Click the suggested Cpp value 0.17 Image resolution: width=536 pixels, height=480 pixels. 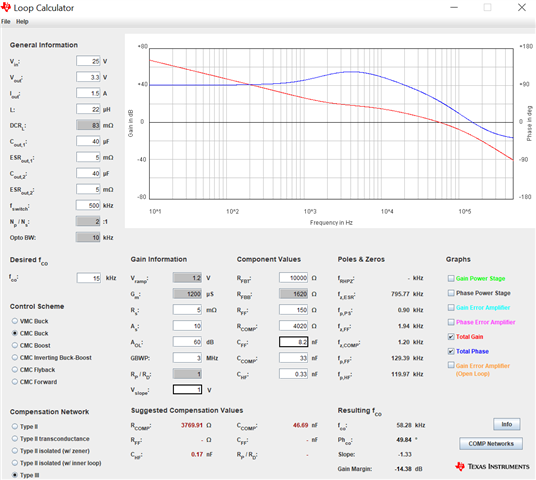197,454
